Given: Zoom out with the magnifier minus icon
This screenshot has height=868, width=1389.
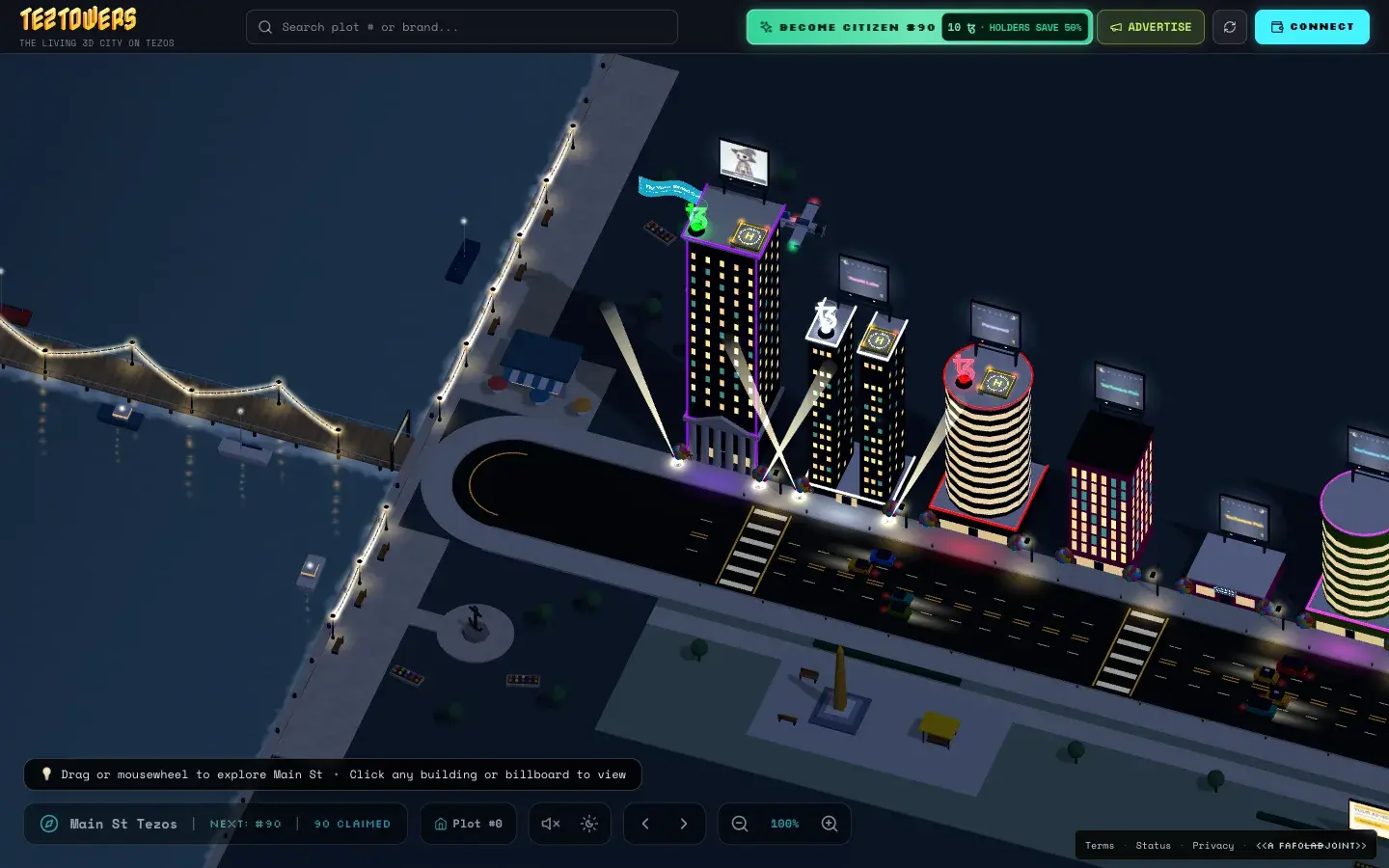Looking at the screenshot, I should 740,824.
